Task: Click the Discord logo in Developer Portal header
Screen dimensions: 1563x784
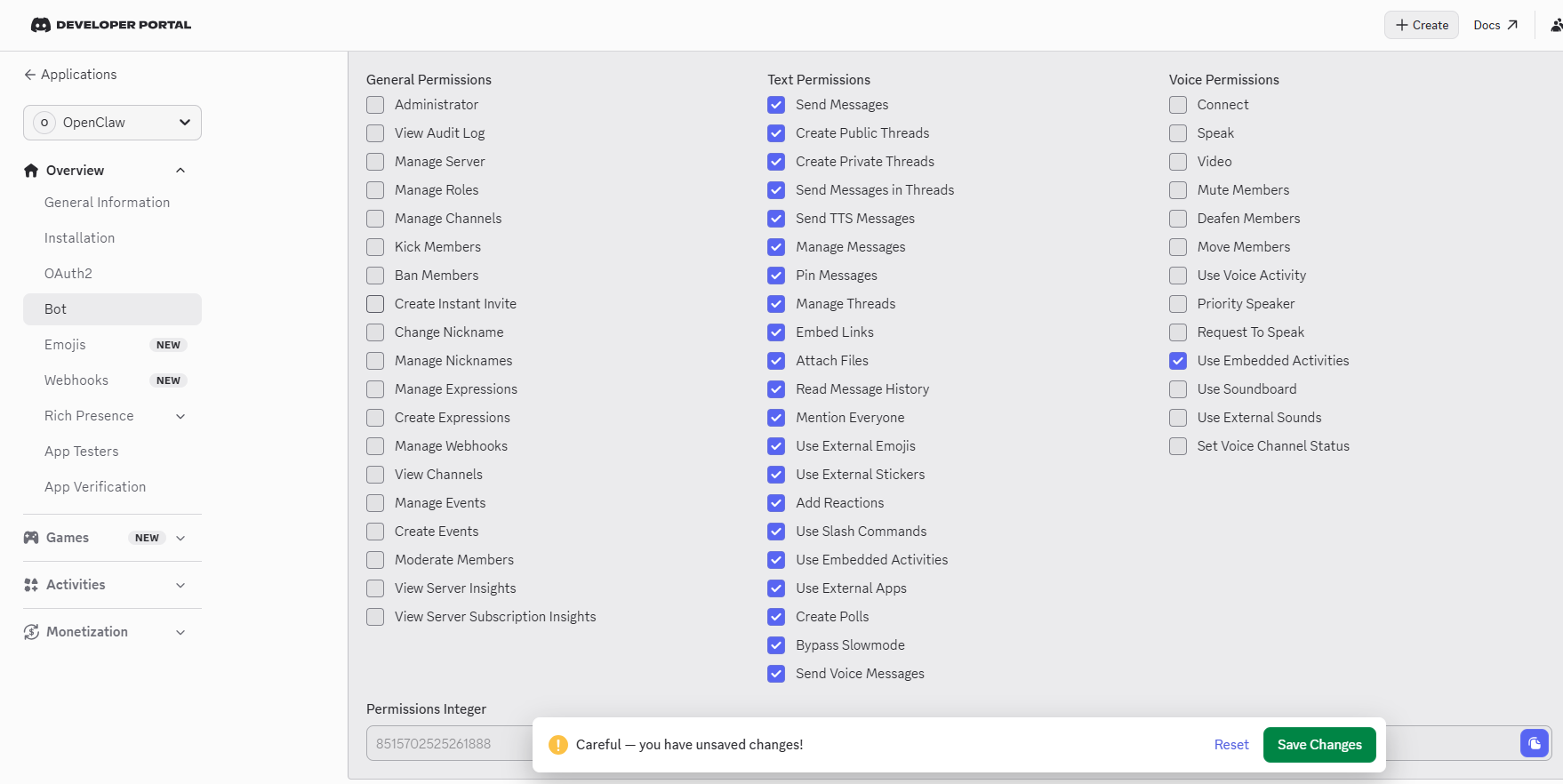Action: (40, 25)
